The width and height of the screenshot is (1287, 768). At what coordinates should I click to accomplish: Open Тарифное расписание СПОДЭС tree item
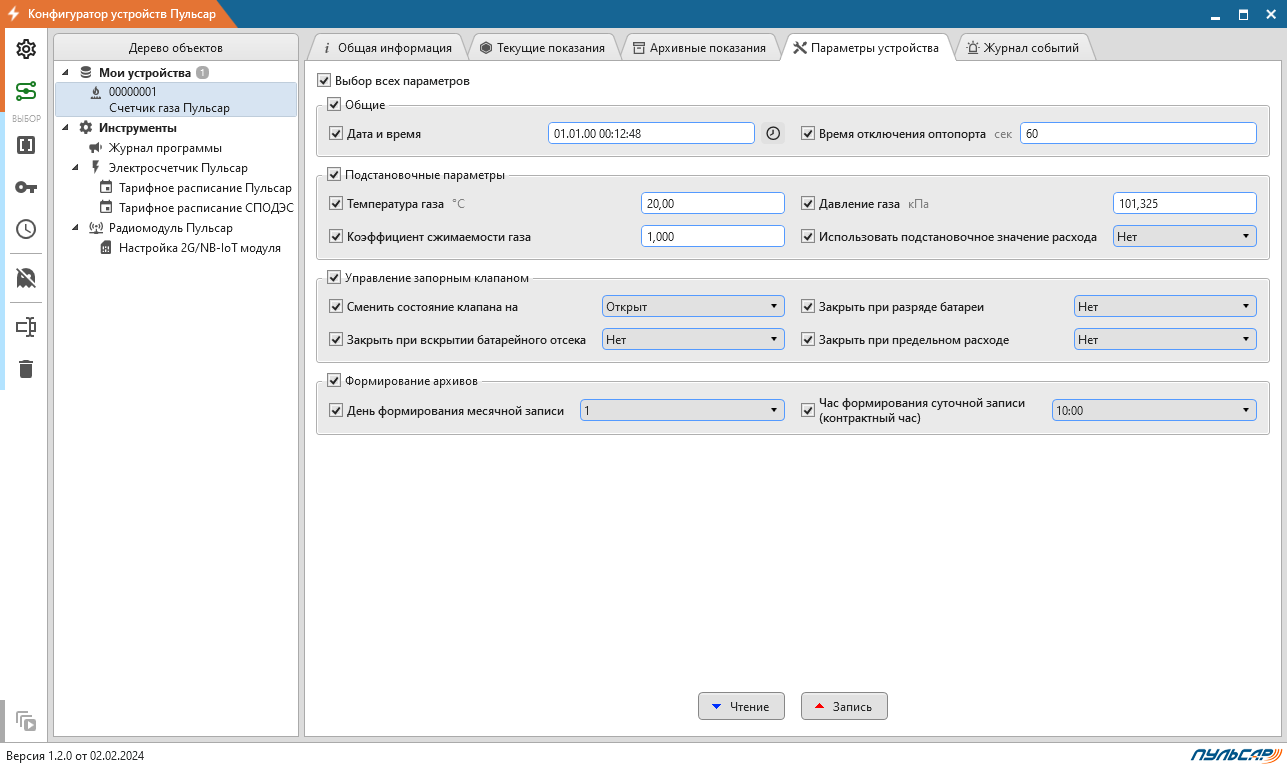[x=206, y=208]
